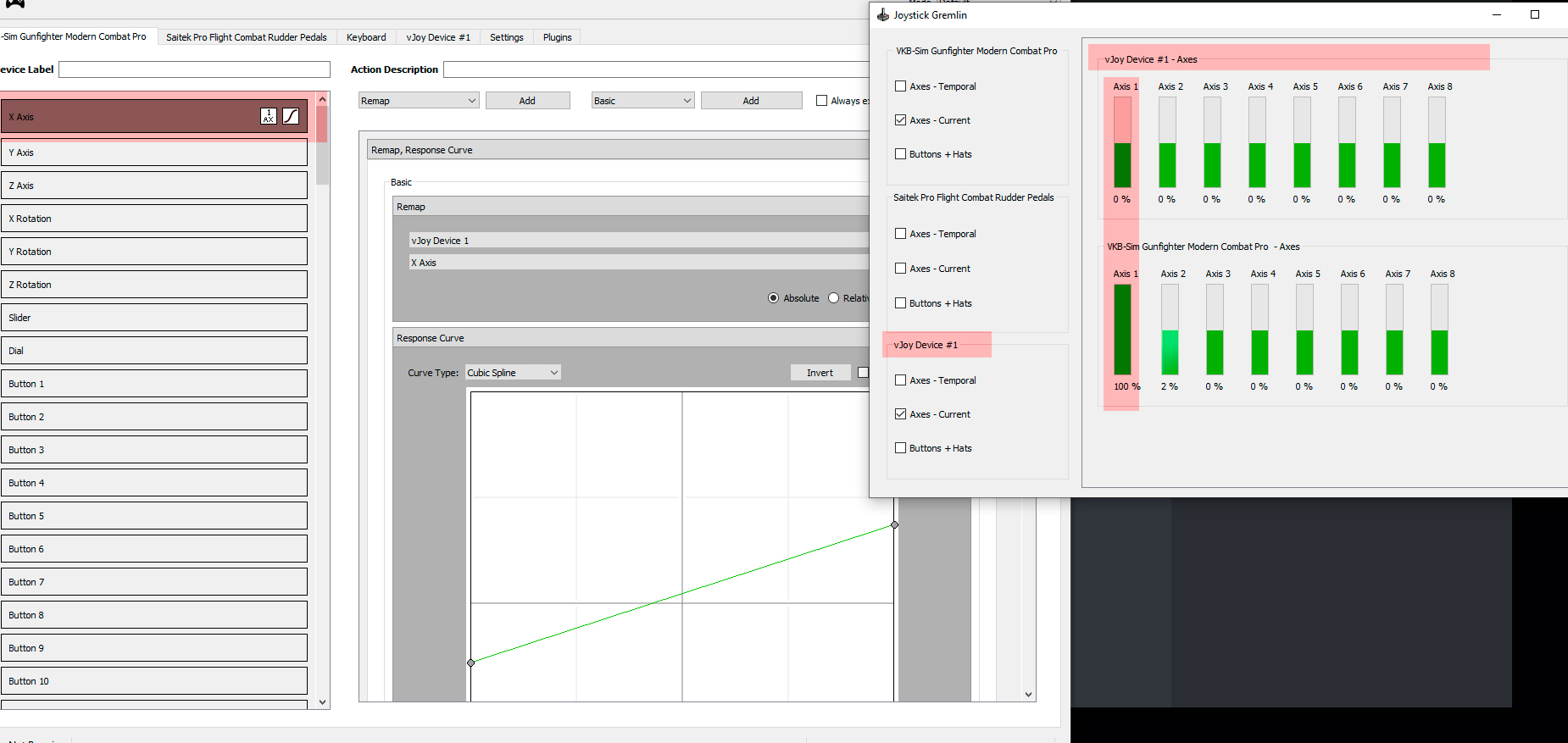The height and width of the screenshot is (743, 1568).
Task: Select the Relative radio button
Action: point(833,298)
